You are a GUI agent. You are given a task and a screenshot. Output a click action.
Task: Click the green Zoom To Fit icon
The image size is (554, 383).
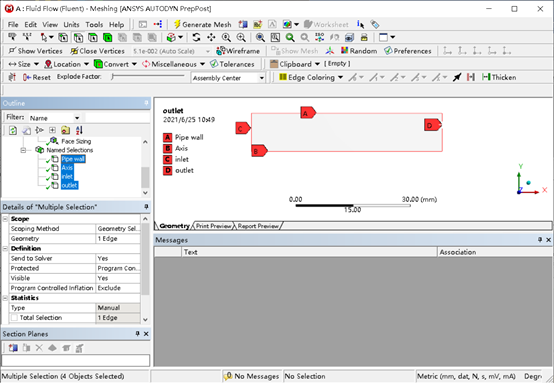tap(290, 37)
